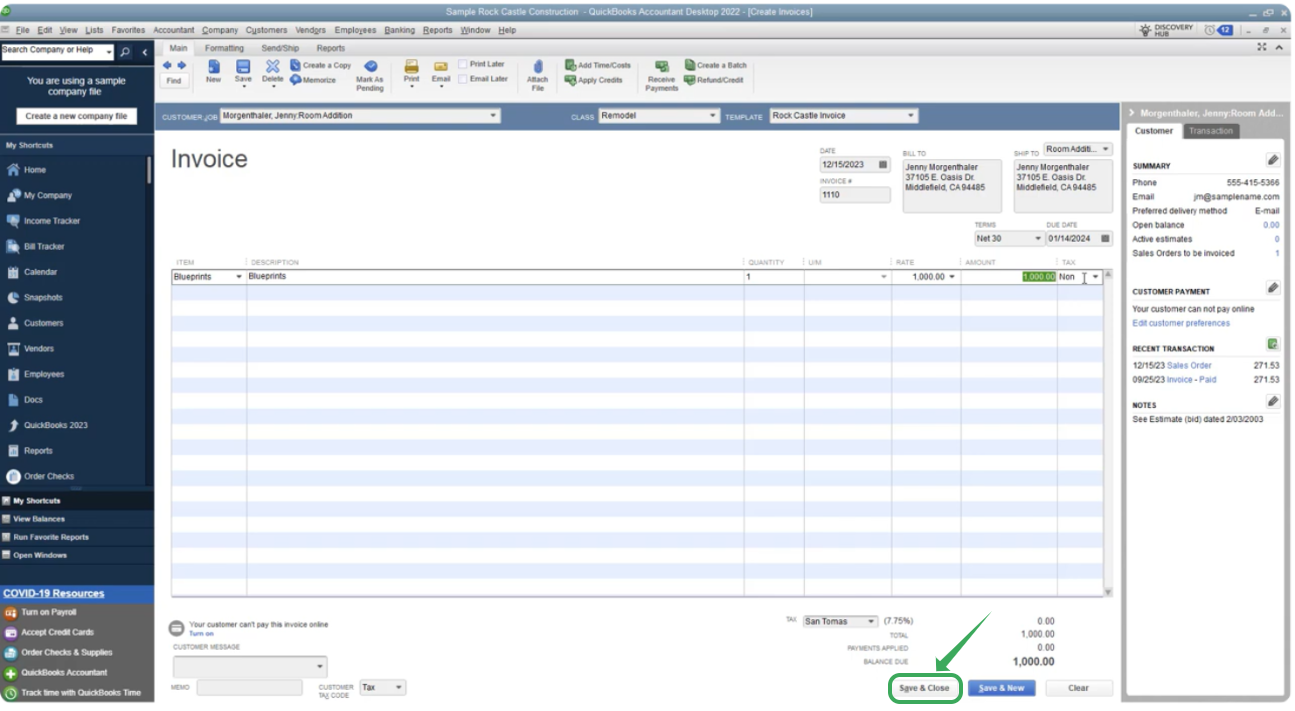This screenshot has height=711, width=1295.
Task: Open the Transaction tab in side panel
Action: click(1211, 131)
